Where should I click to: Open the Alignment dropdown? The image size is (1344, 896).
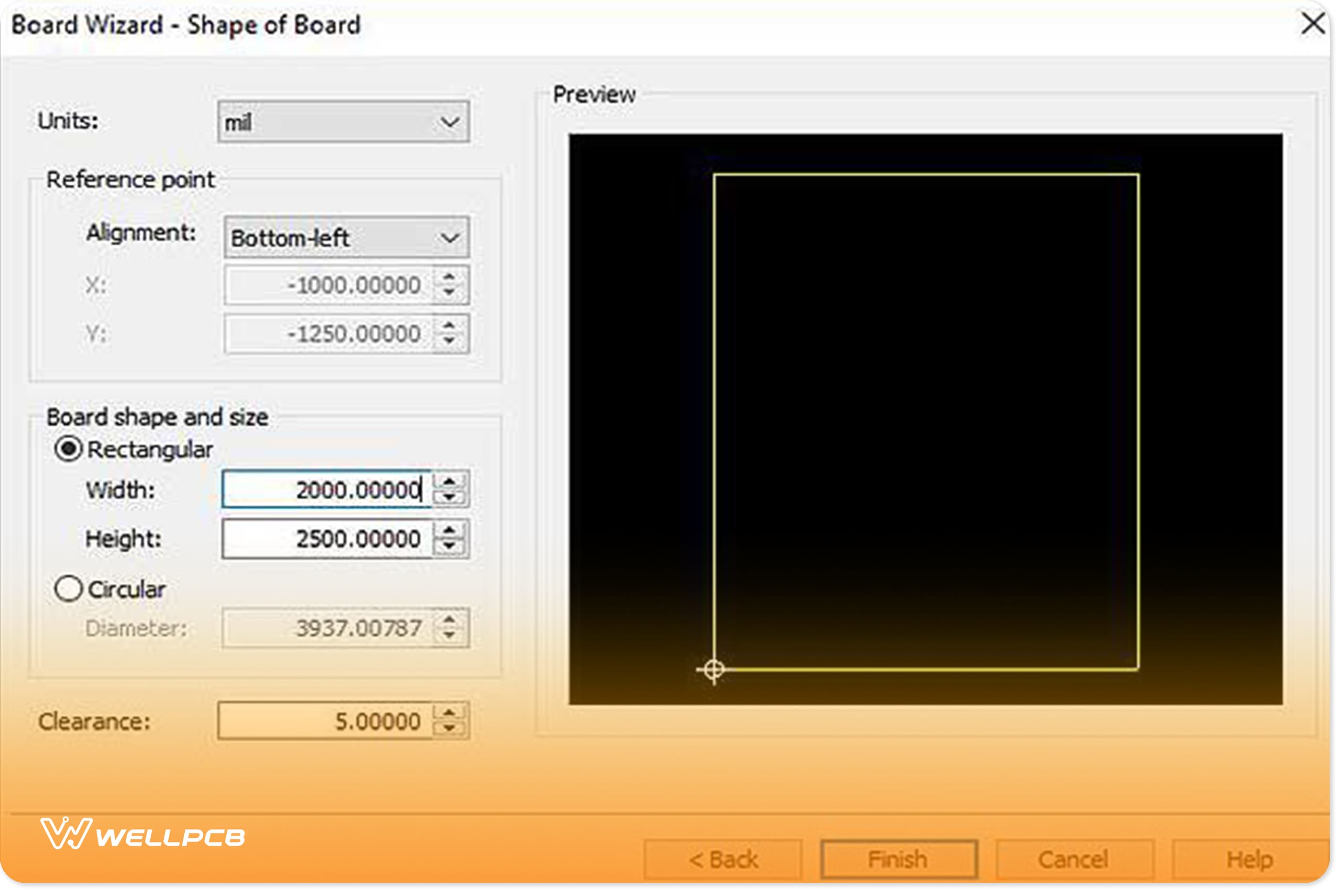point(451,238)
